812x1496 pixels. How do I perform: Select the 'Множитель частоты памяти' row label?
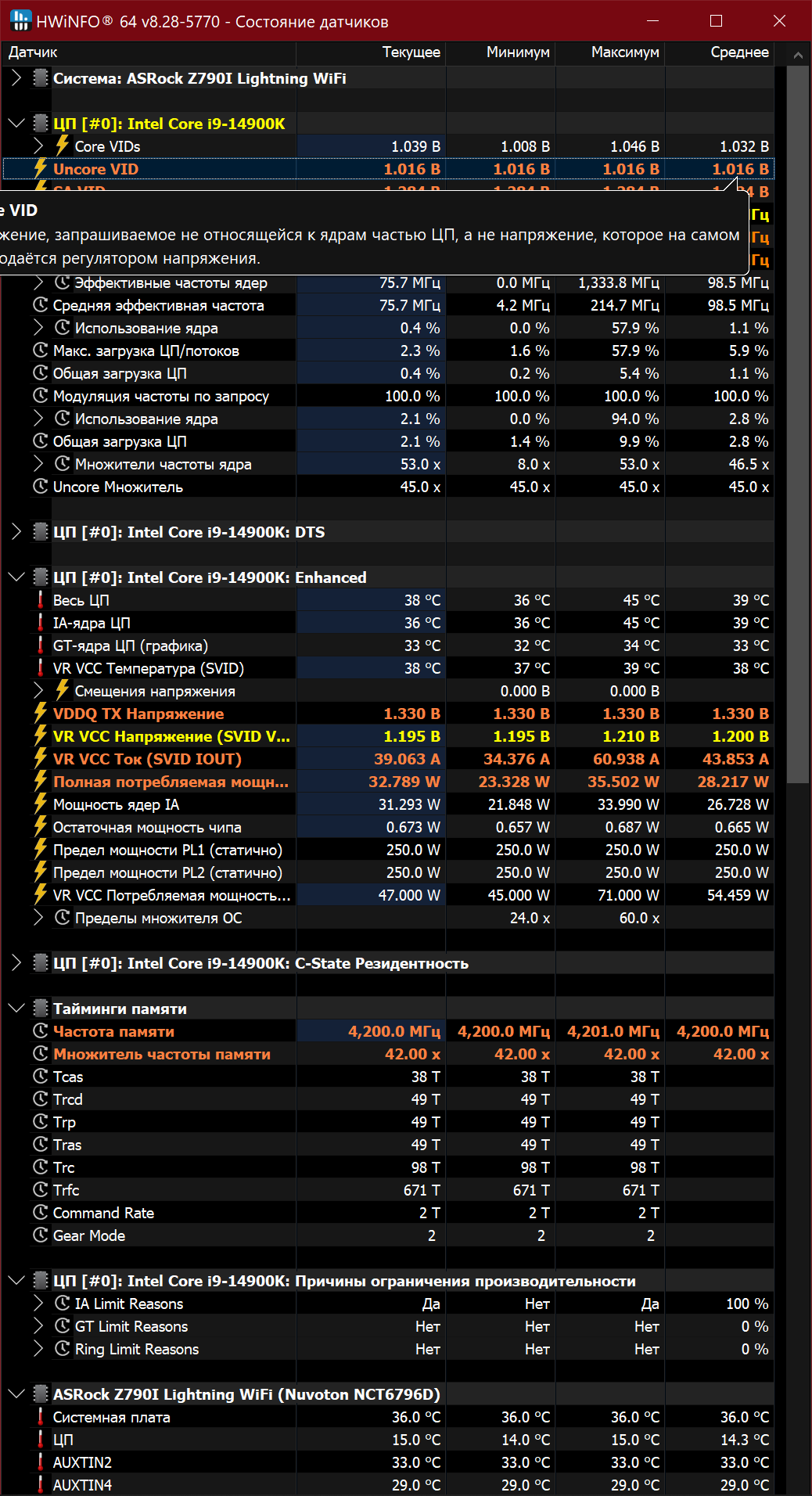(x=162, y=1054)
